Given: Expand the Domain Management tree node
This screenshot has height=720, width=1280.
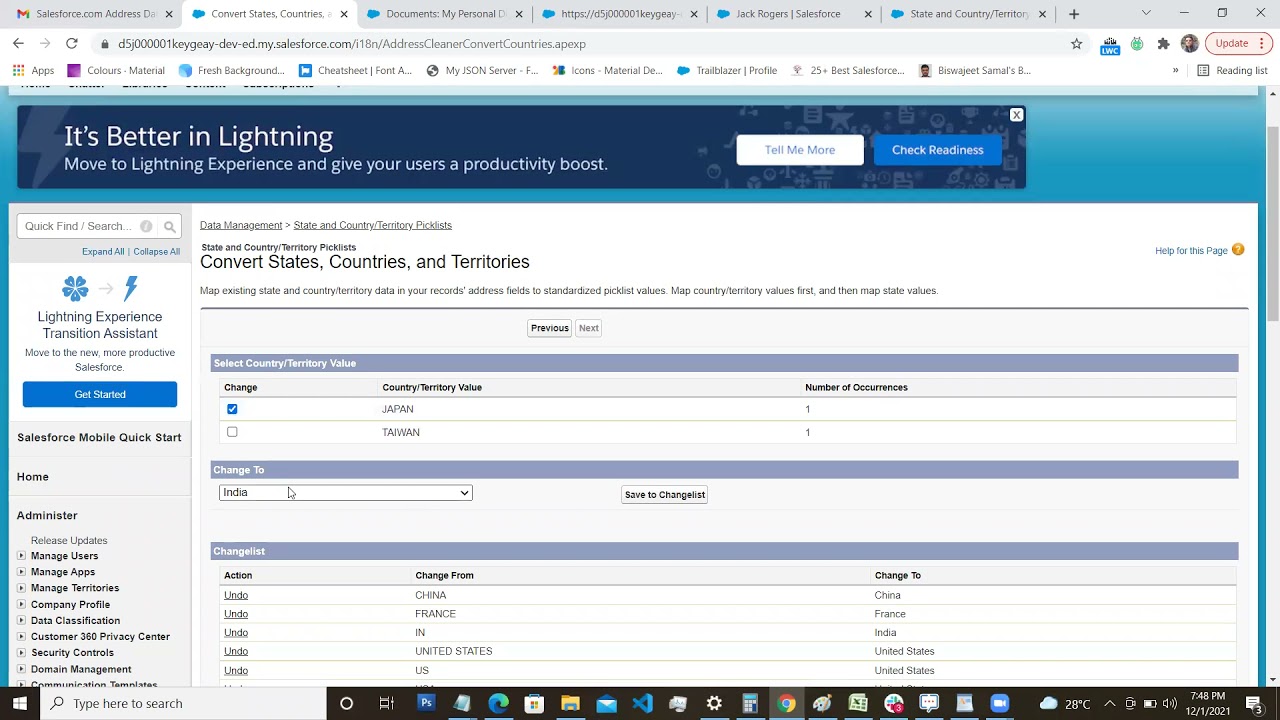Looking at the screenshot, I should coord(21,669).
